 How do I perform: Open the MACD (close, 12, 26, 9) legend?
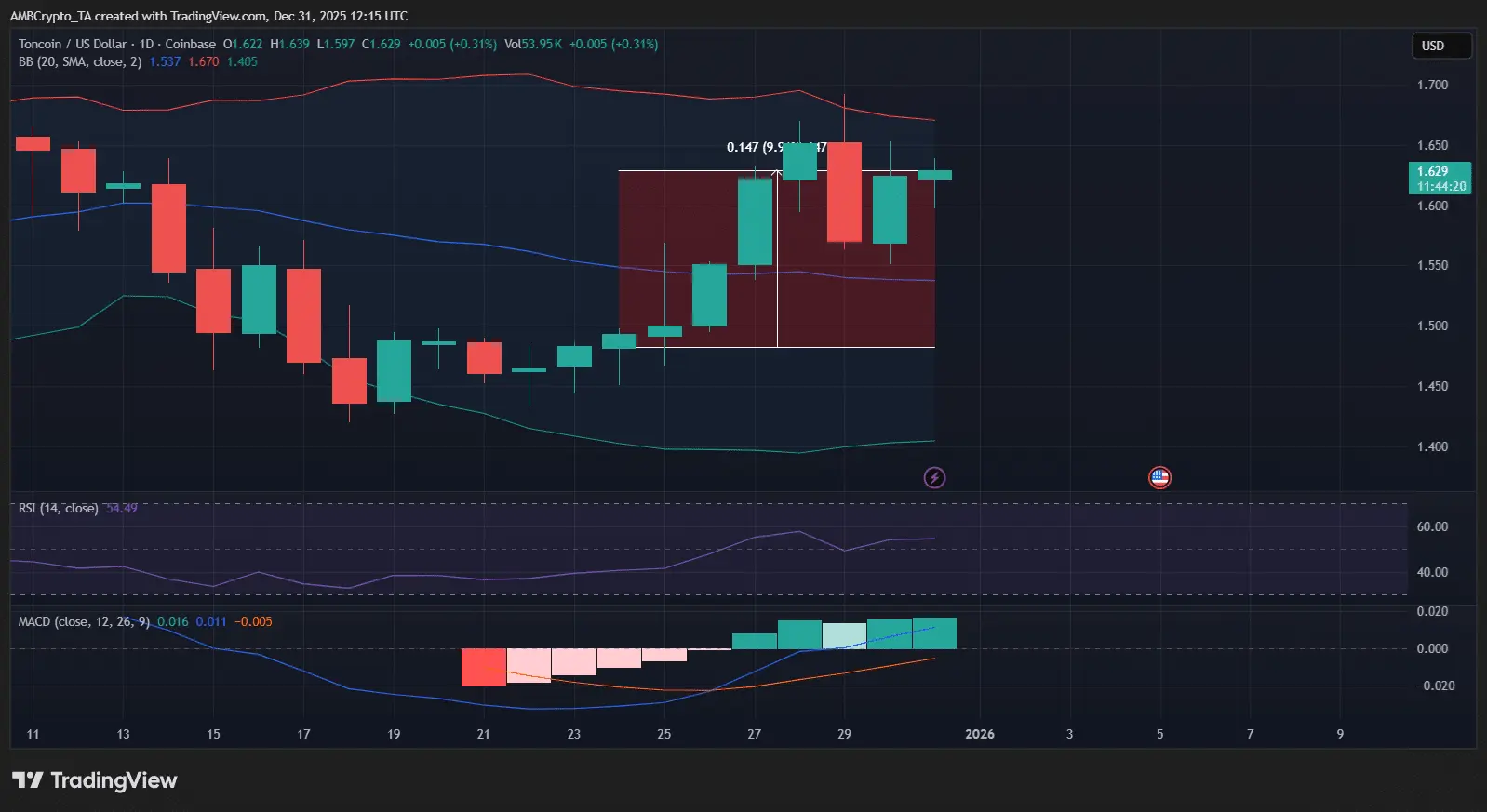coord(84,621)
